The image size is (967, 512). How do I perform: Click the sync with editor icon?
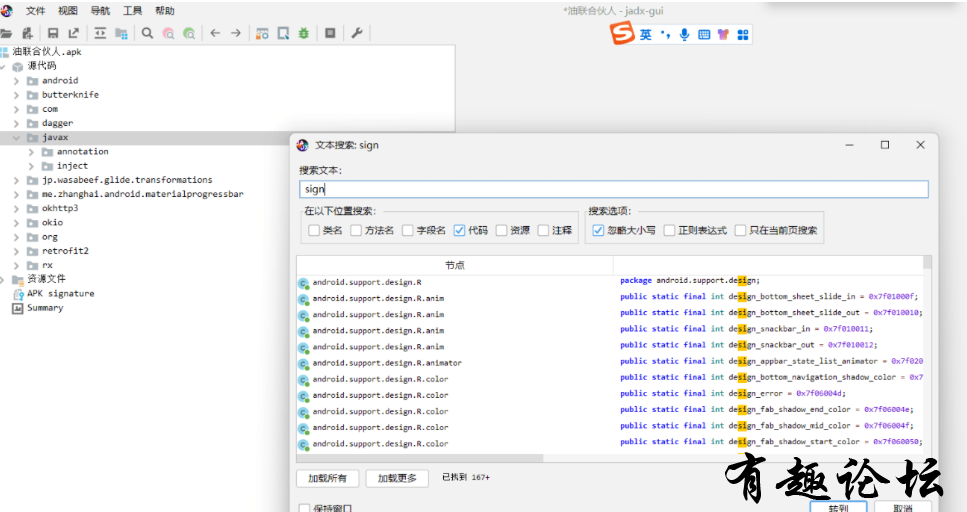pyautogui.click(x=100, y=33)
